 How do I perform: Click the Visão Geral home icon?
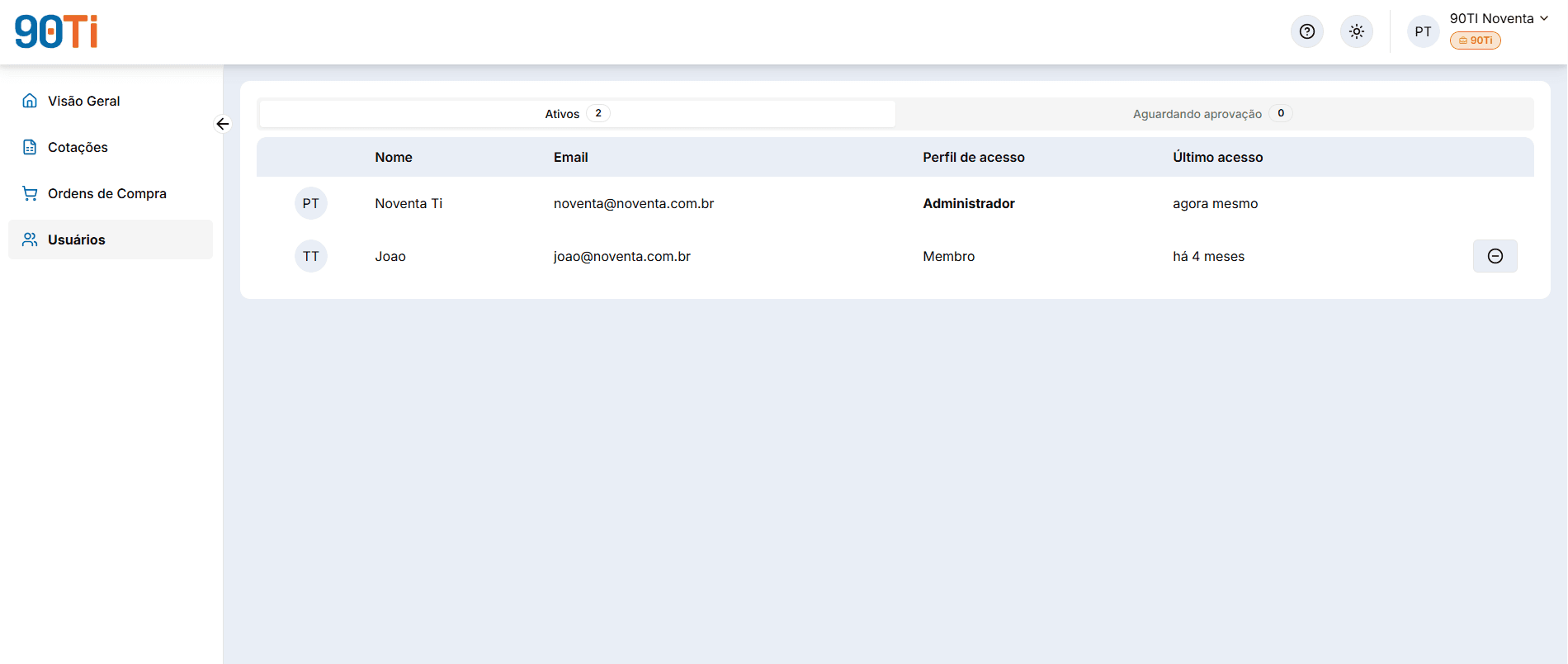click(30, 101)
